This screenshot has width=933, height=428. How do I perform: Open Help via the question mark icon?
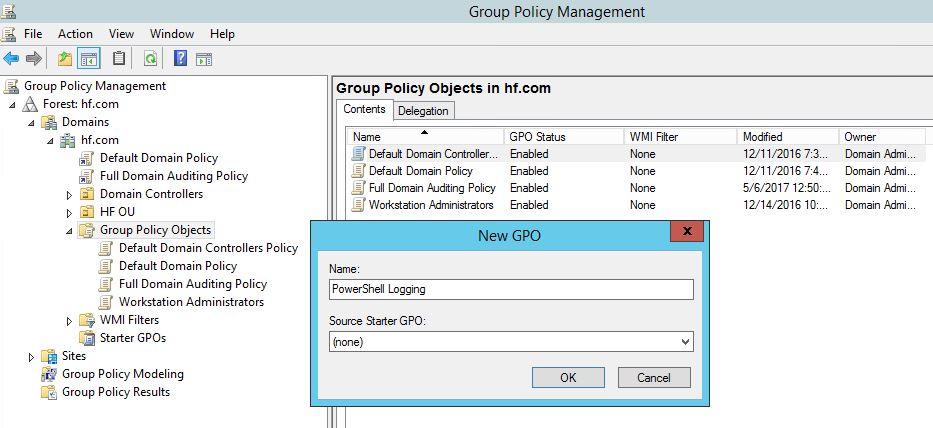[x=180, y=58]
